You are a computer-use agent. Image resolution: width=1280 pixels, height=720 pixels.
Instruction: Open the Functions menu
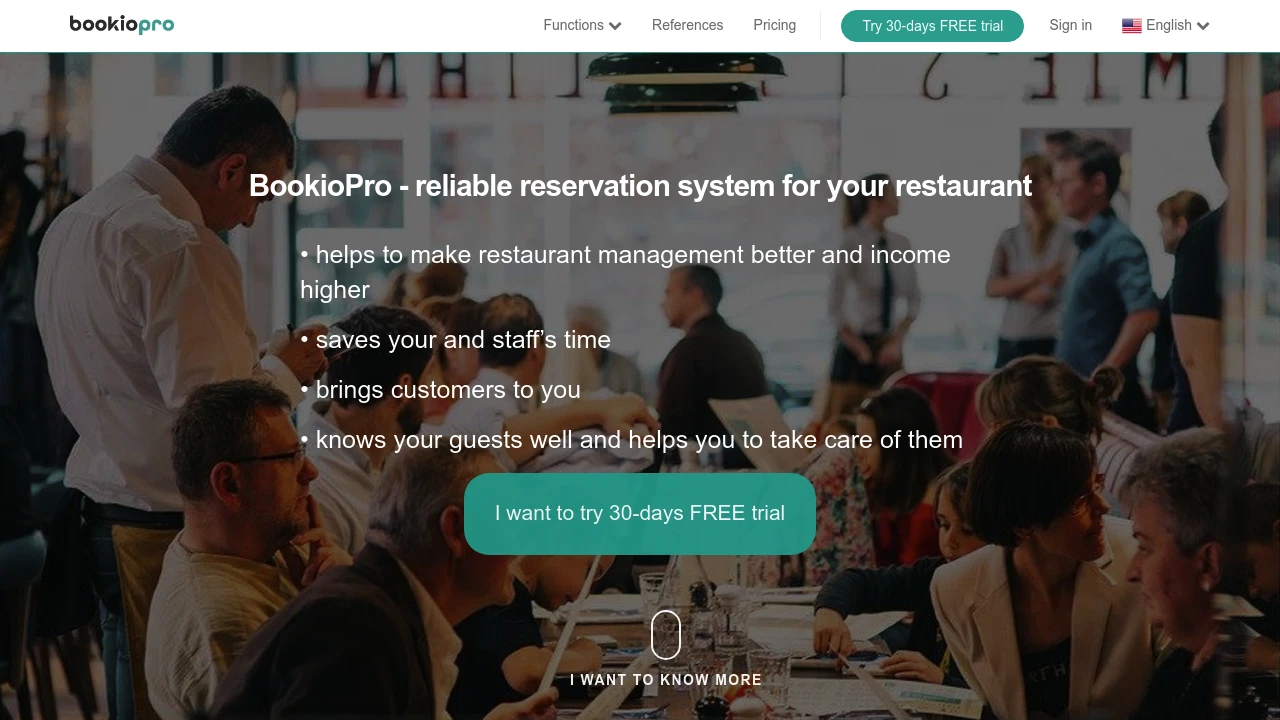click(x=582, y=25)
